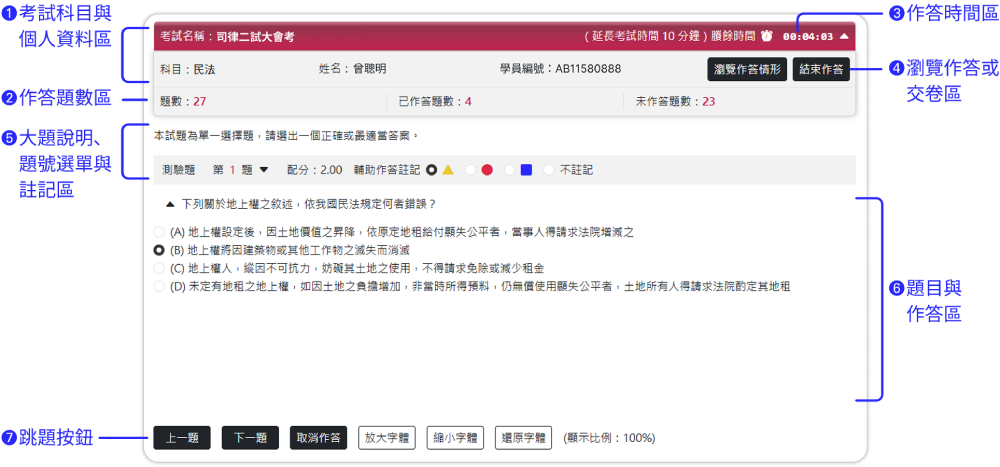Viewport: 1000px width, 467px height.
Task: Reset the font size with 還原字體
Action: tap(523, 438)
